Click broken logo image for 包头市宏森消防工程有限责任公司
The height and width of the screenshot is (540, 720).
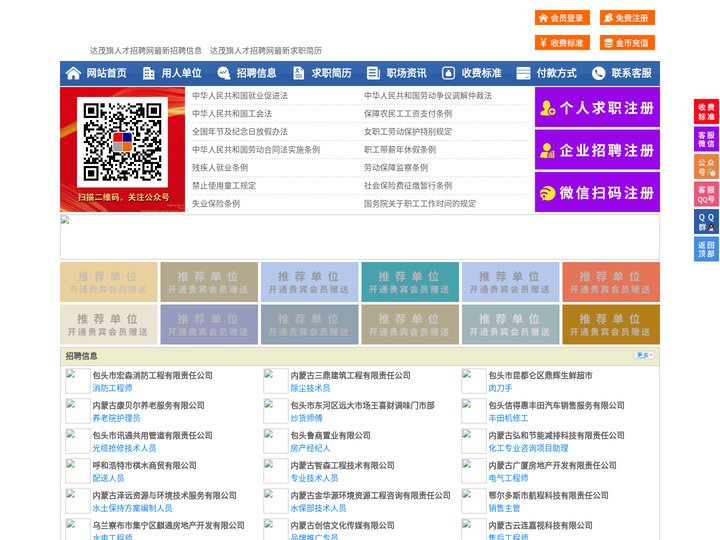coord(77,381)
